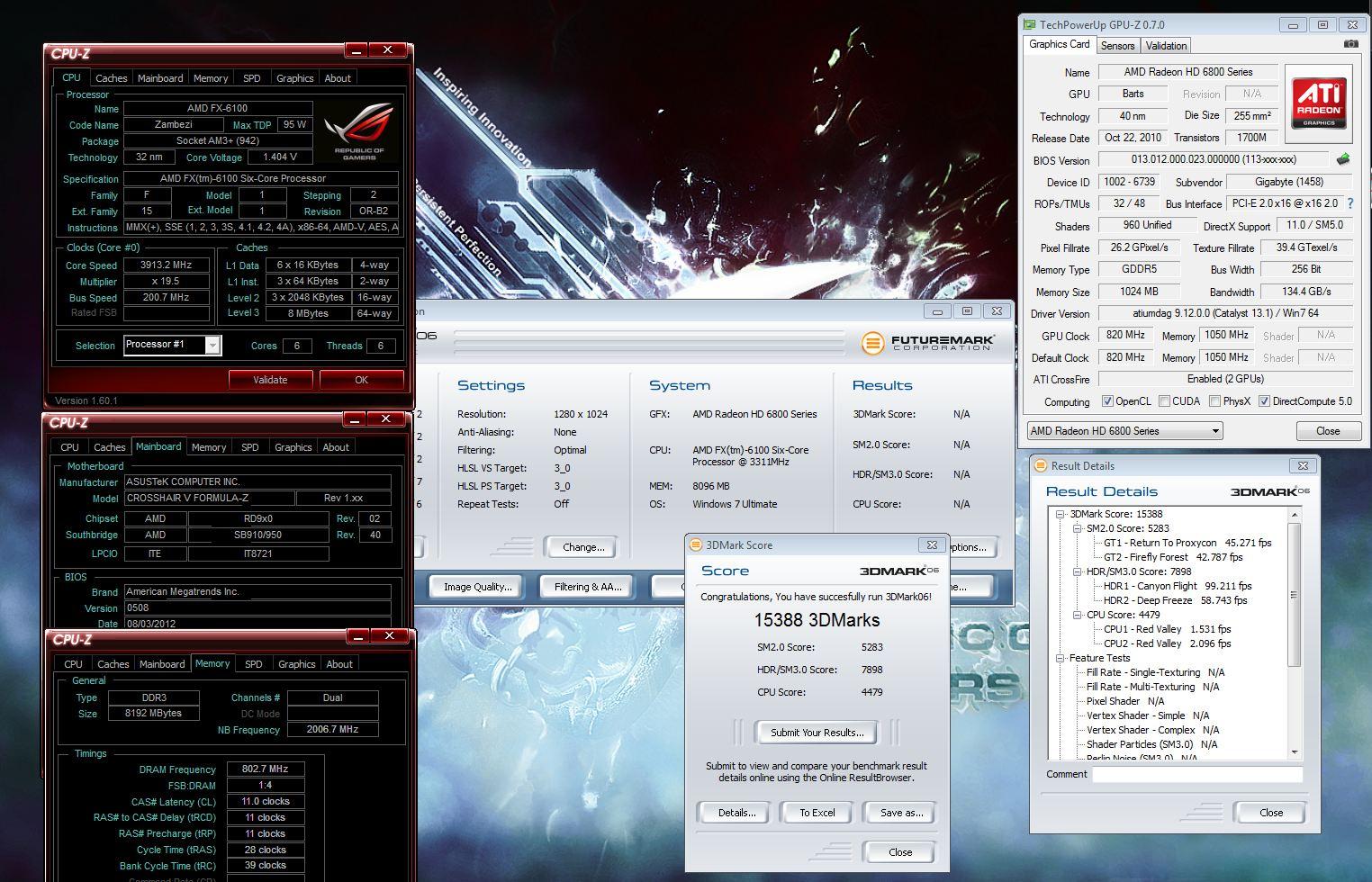Click the Core Speed 3913.2 MHz value
Viewport: 1372px width, 882px height.
pos(167,265)
